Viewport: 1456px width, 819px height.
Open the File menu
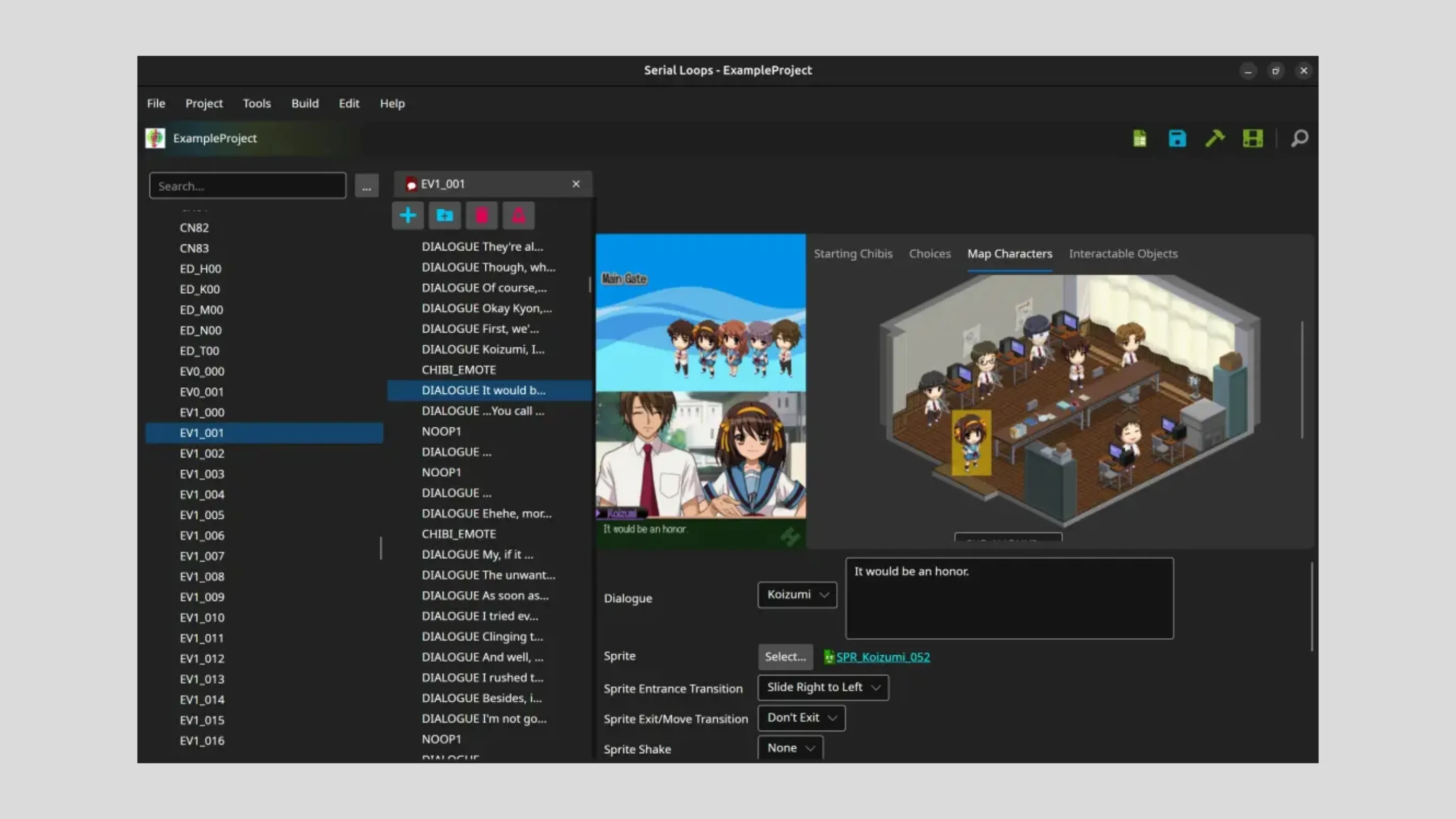(156, 104)
